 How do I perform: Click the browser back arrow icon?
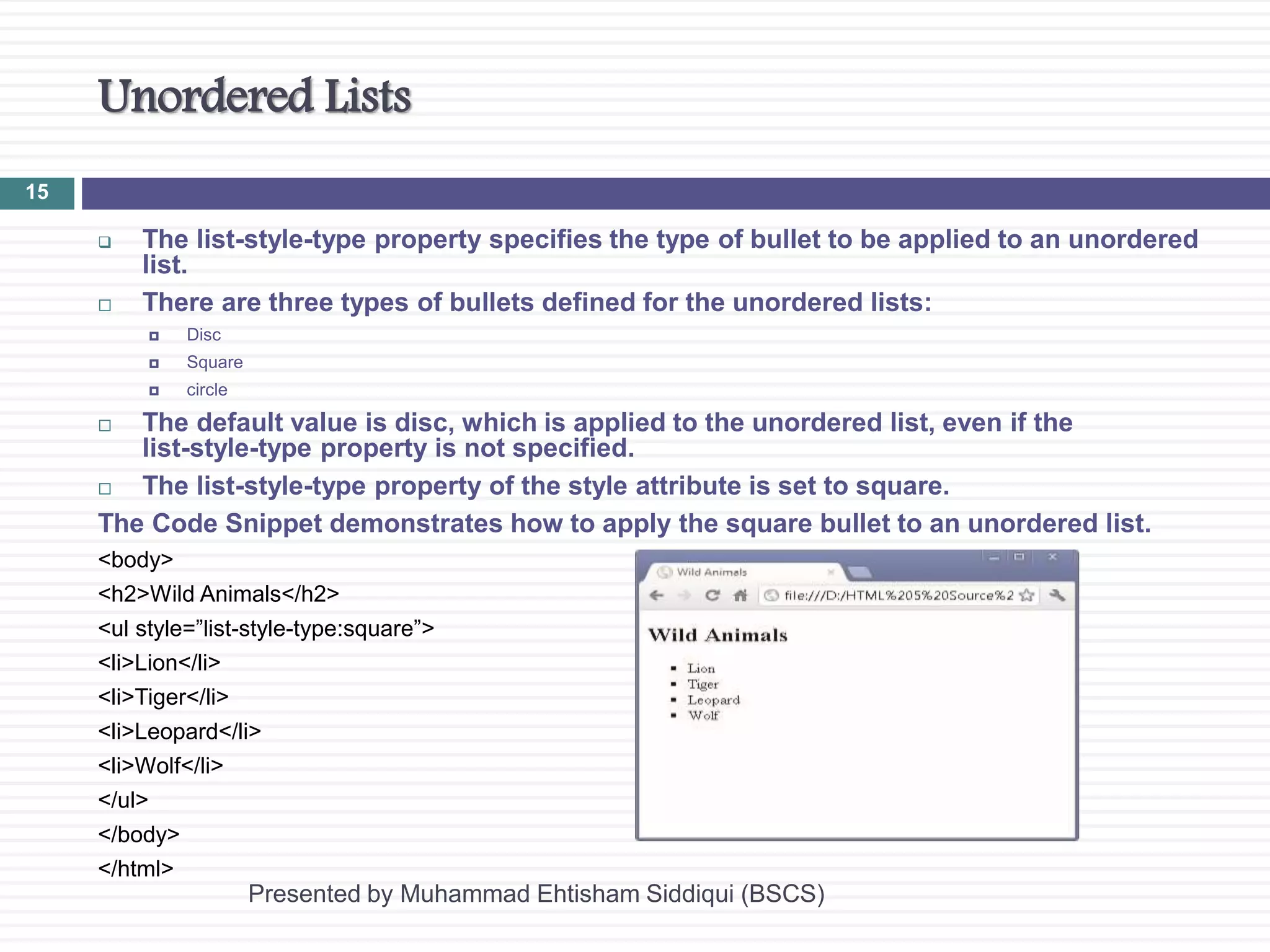tap(656, 596)
